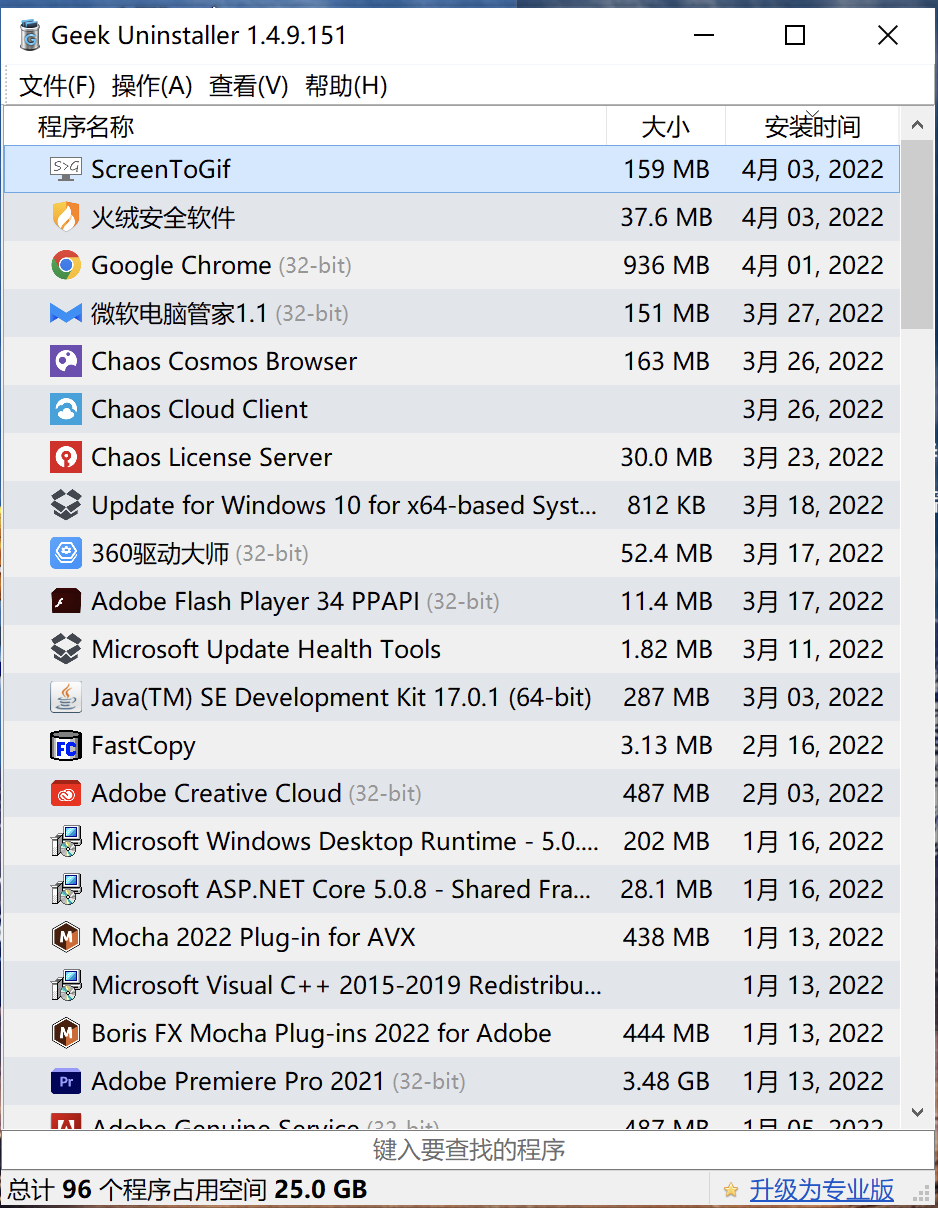The height and width of the screenshot is (1208, 938).
Task: Click the 1.82 MB size value
Action: (667, 649)
